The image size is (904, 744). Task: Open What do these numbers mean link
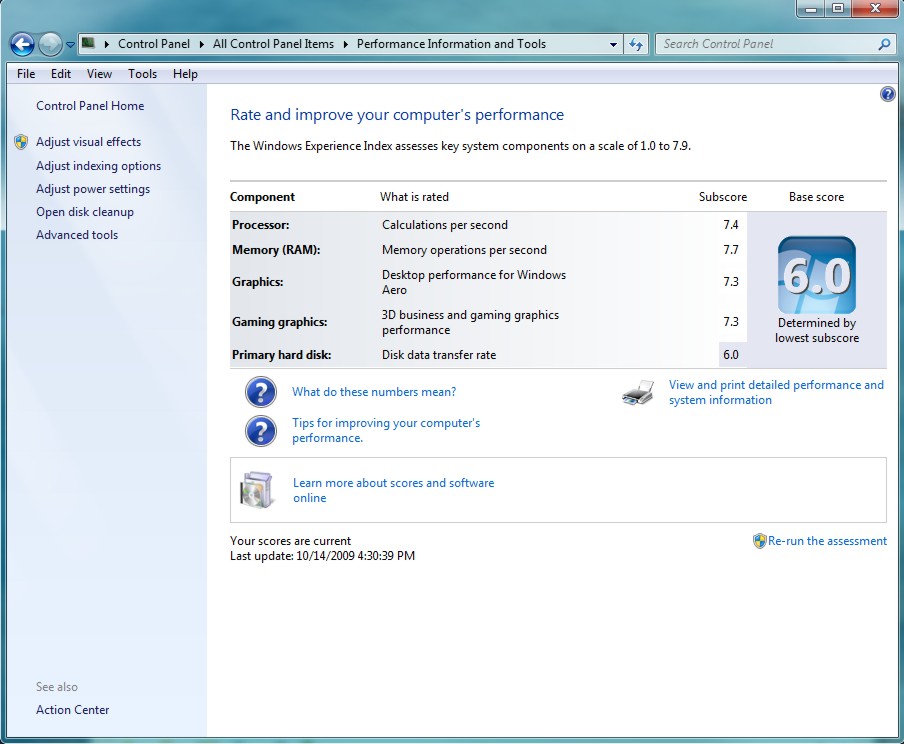(374, 392)
